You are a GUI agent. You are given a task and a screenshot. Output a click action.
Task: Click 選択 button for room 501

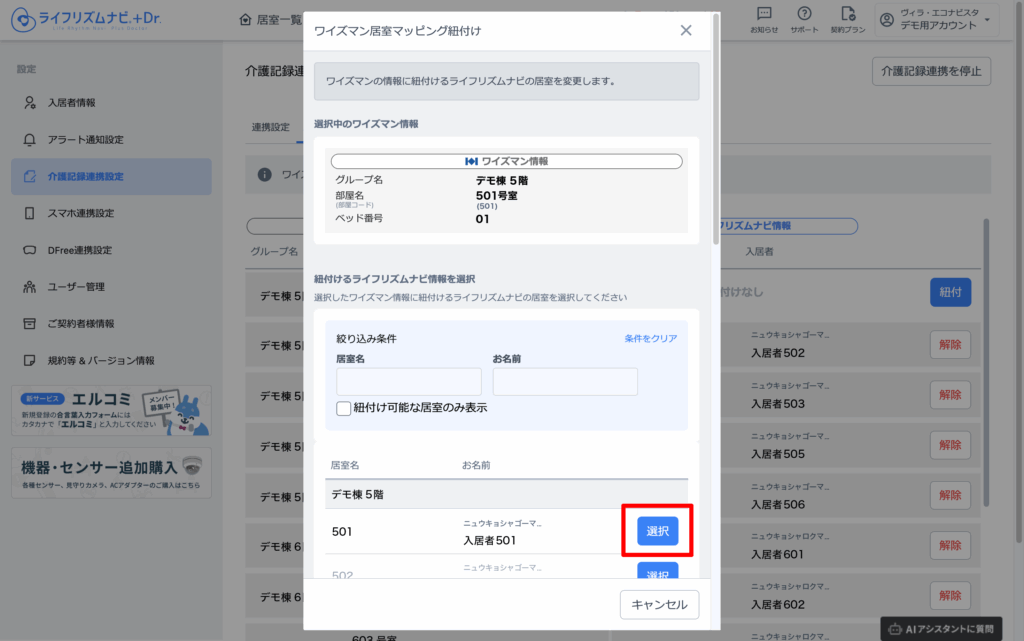pos(657,530)
